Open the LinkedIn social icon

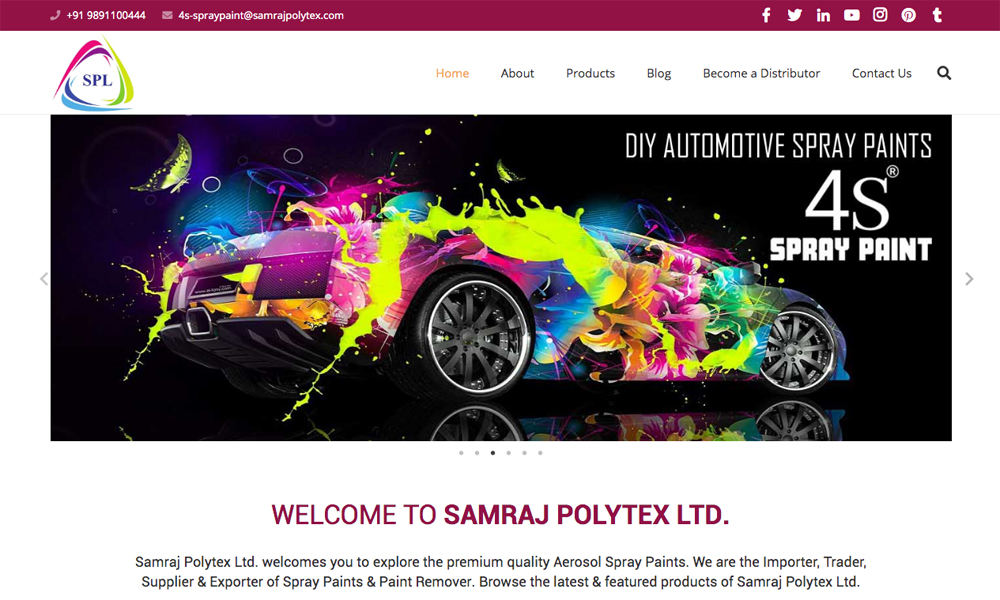823,15
